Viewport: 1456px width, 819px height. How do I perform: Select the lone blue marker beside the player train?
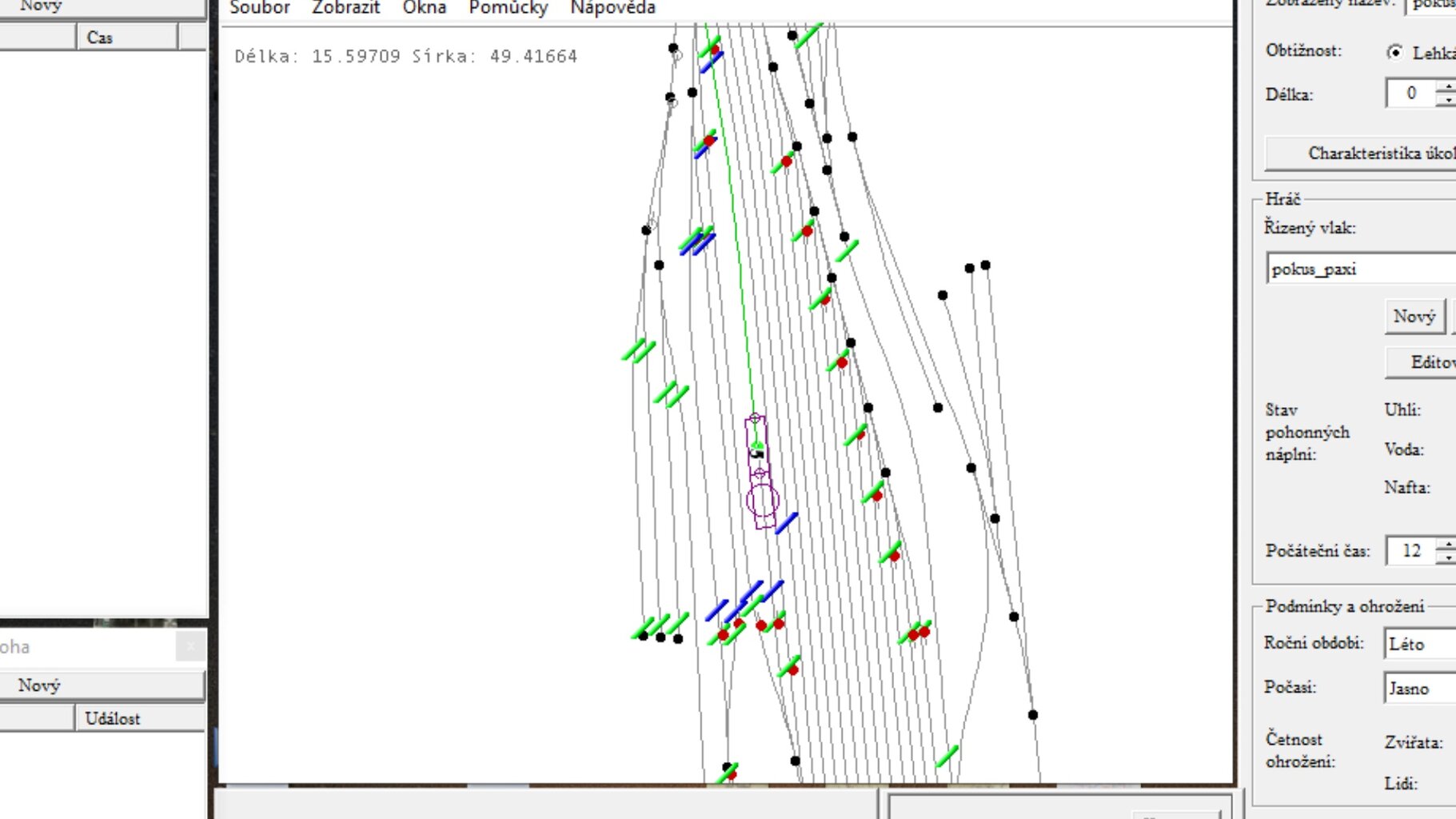(x=787, y=524)
